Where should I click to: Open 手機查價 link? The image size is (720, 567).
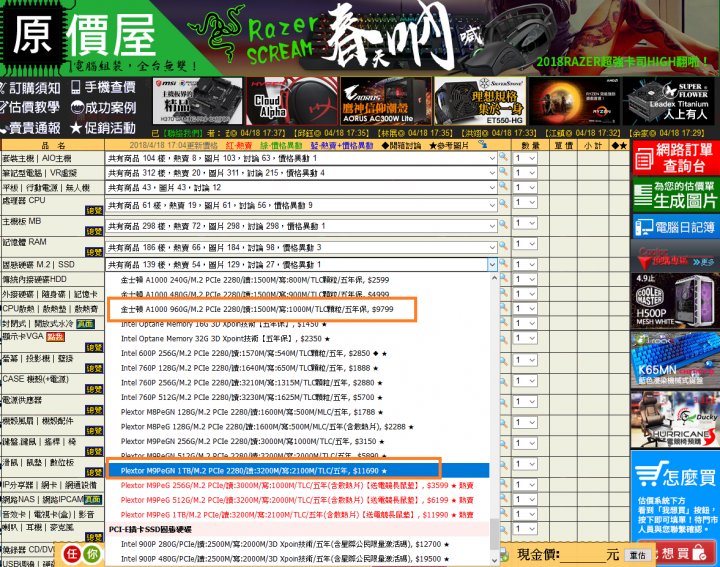[x=104, y=87]
